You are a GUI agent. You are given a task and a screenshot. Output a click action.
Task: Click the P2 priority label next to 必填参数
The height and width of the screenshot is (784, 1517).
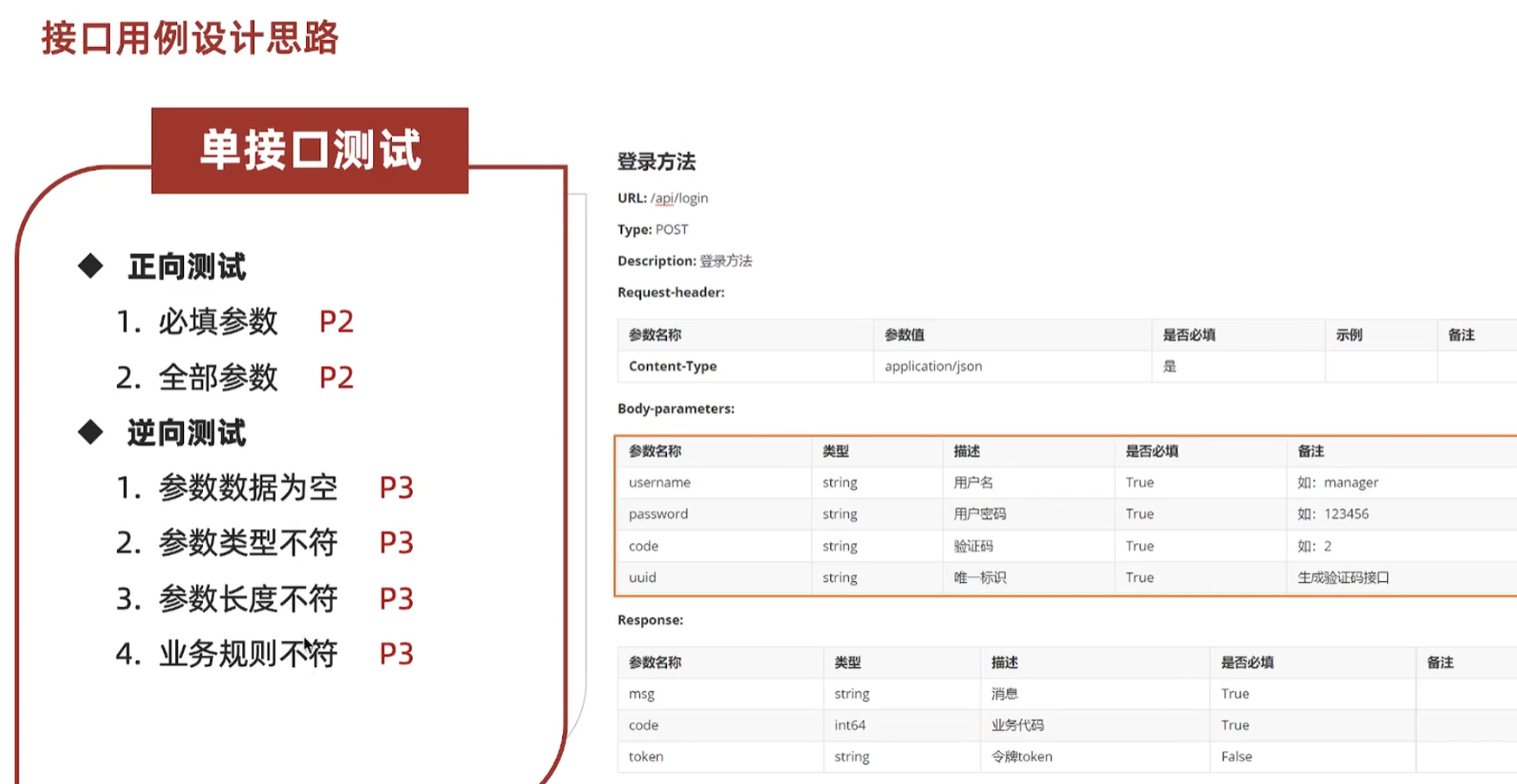click(x=336, y=321)
